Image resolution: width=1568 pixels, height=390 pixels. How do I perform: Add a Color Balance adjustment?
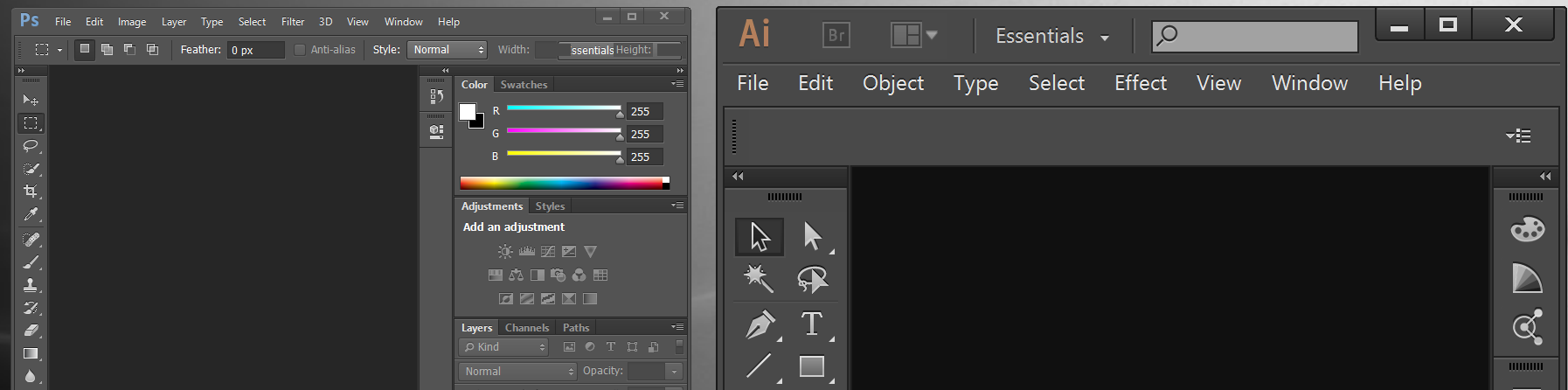click(517, 275)
